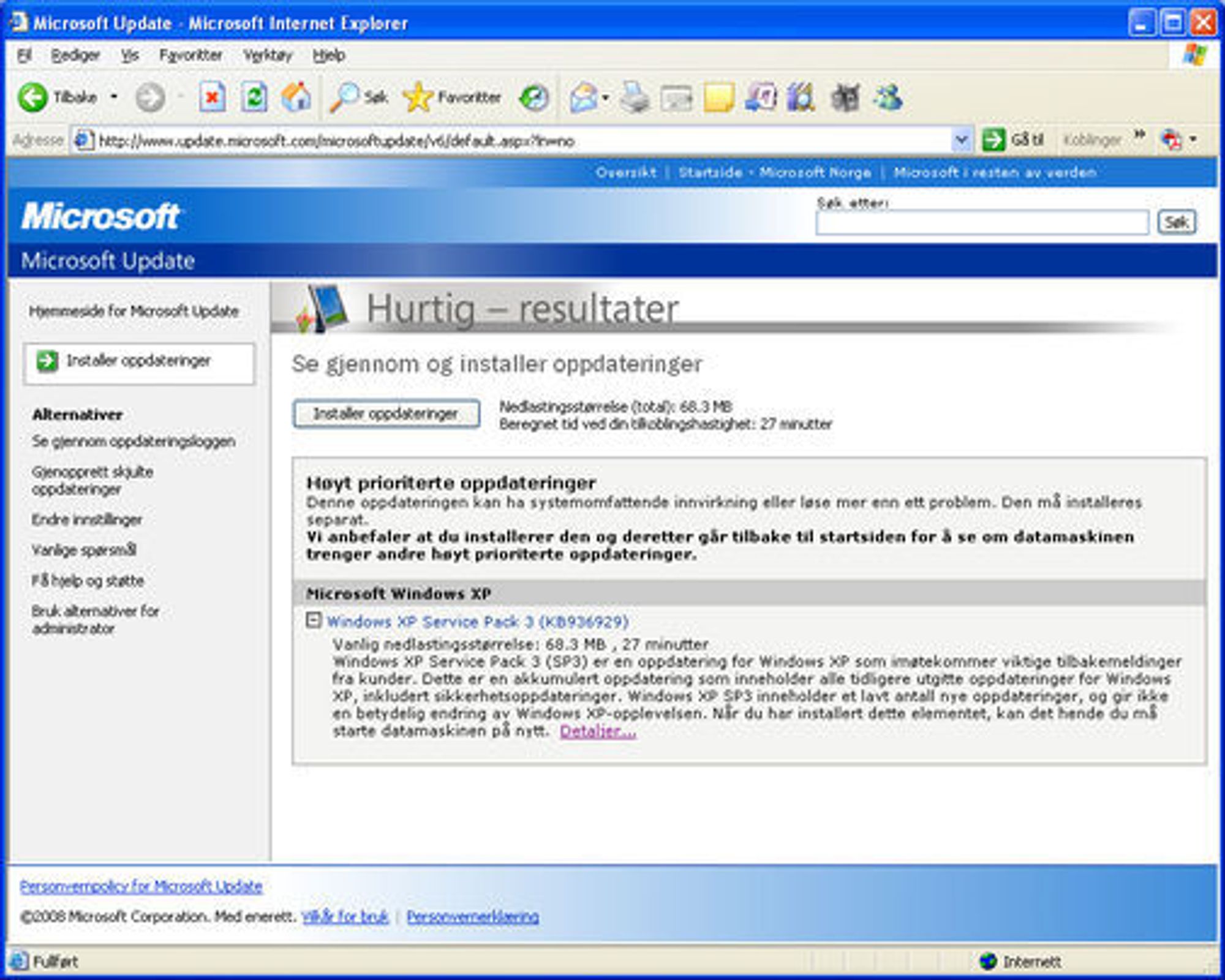This screenshot has height=980, width=1225.
Task: Expand the Koblinger links chevron
Action: 1140,135
